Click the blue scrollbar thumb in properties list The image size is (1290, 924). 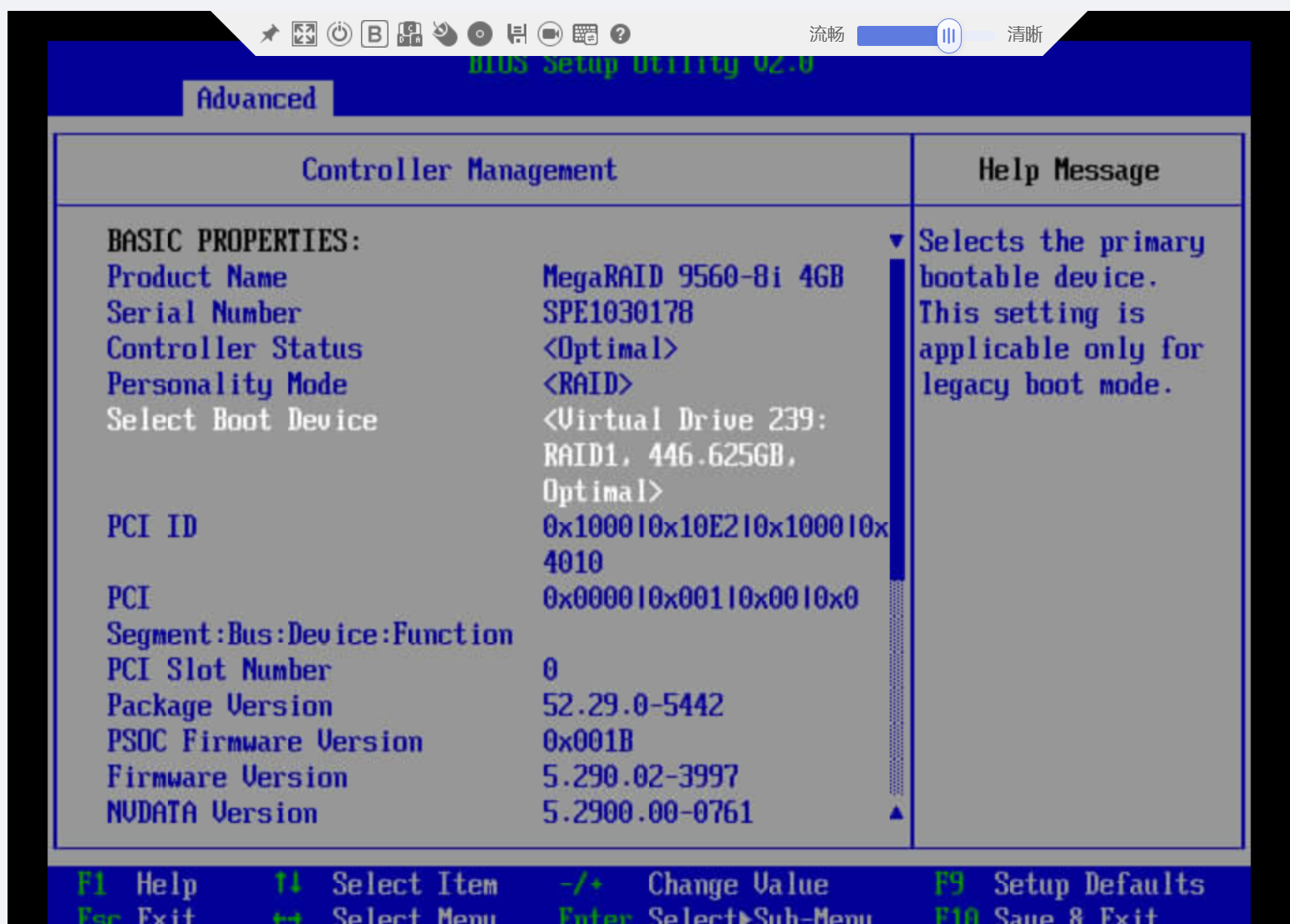897,419
